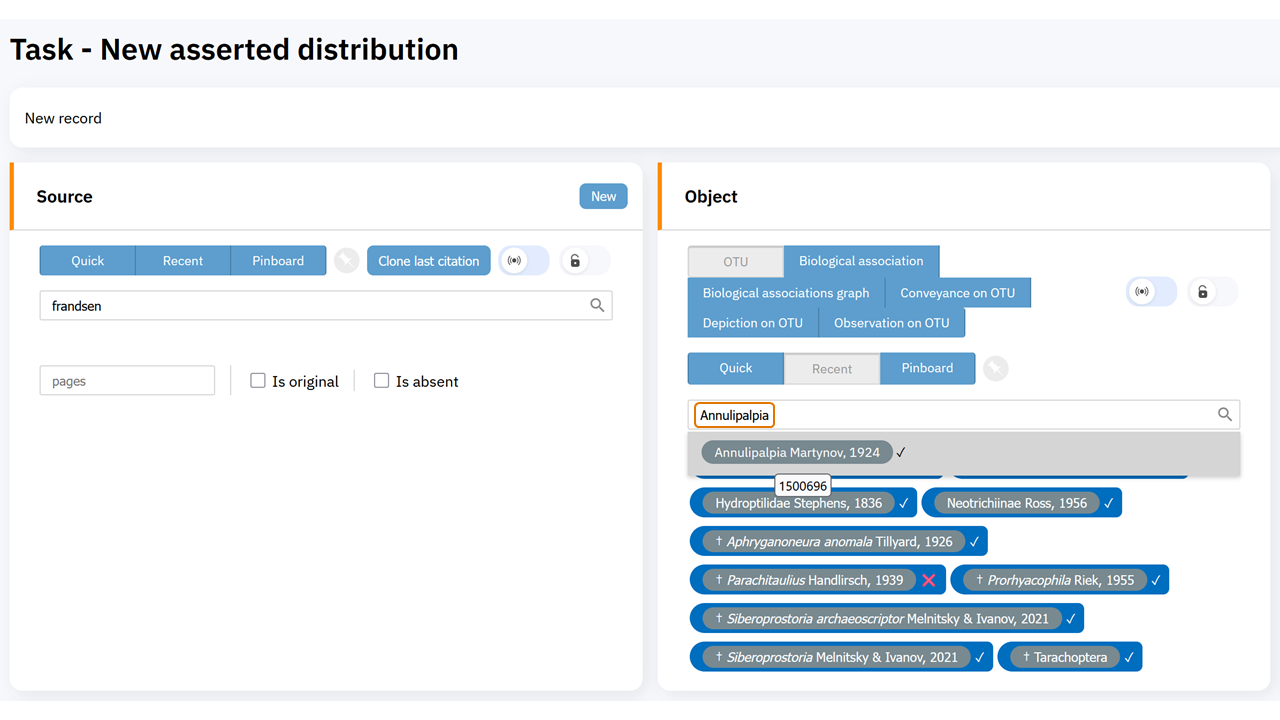1280x720 pixels.
Task: Click the pin icon in Source panel
Action: (346, 261)
